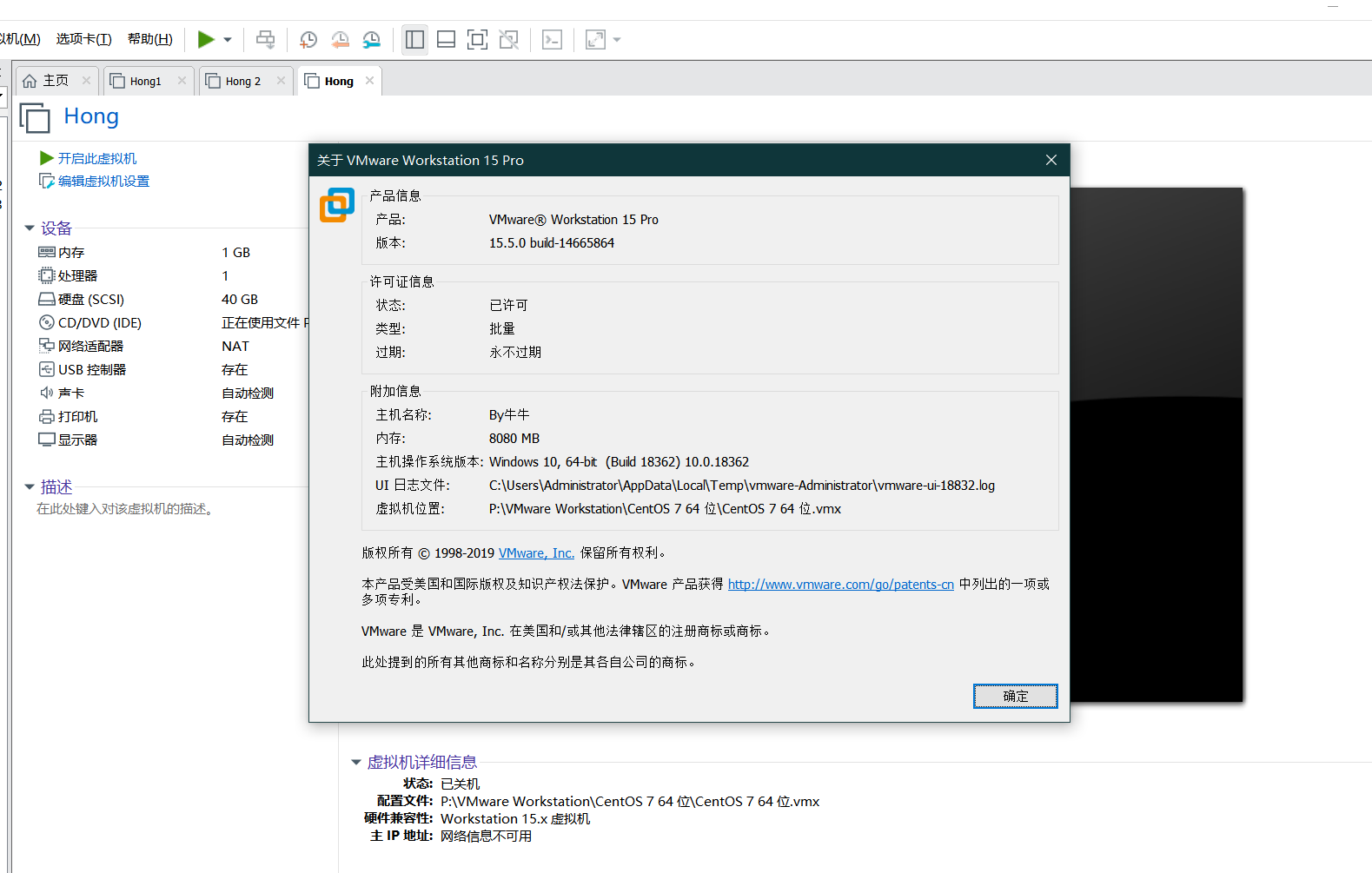
Task: Toggle the library sidebar view icon
Action: click(414, 39)
